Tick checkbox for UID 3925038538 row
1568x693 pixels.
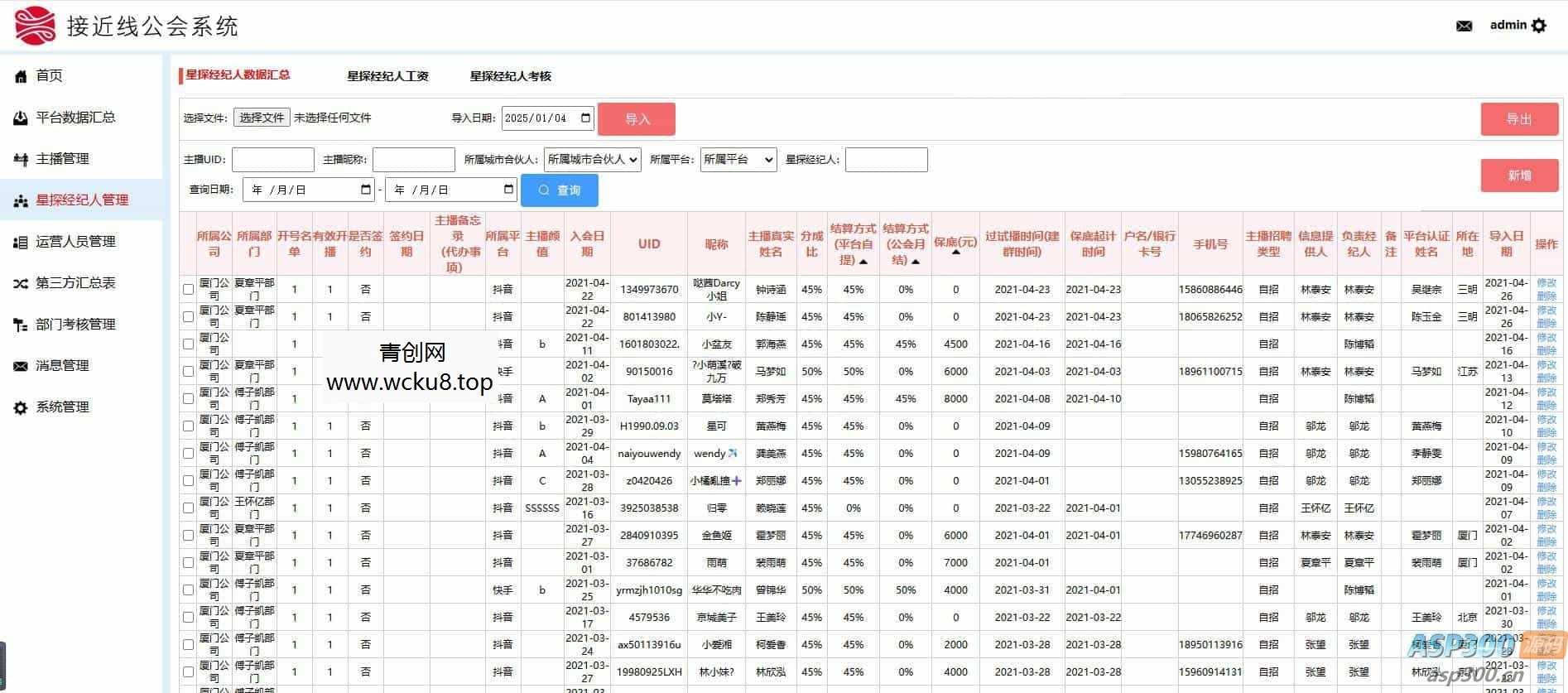coord(188,508)
